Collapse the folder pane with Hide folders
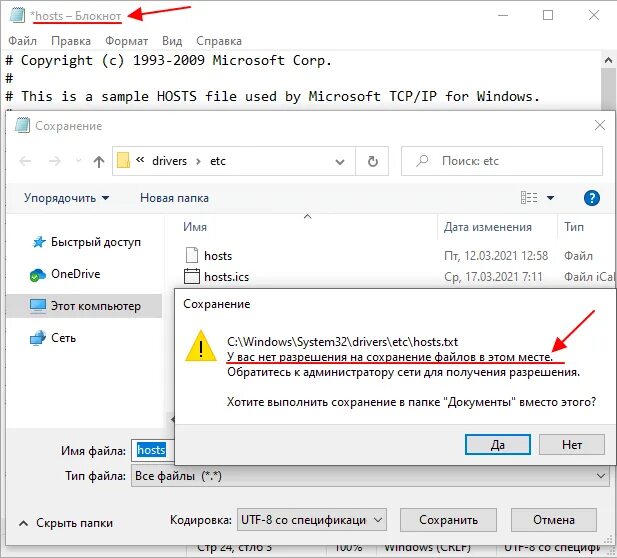Viewport: 617px width, 558px height. point(66,523)
